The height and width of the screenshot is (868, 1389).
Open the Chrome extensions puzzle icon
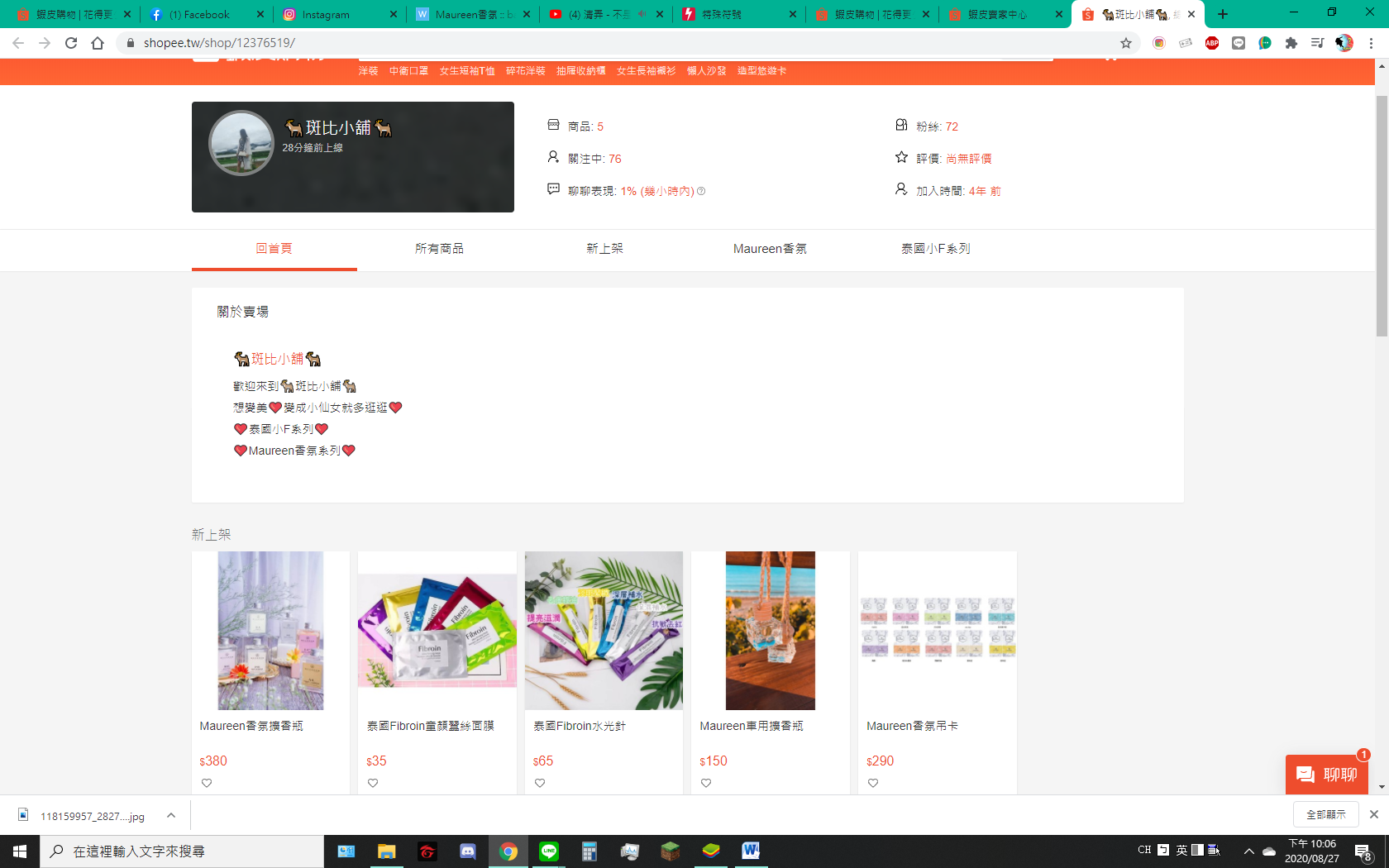[1291, 43]
